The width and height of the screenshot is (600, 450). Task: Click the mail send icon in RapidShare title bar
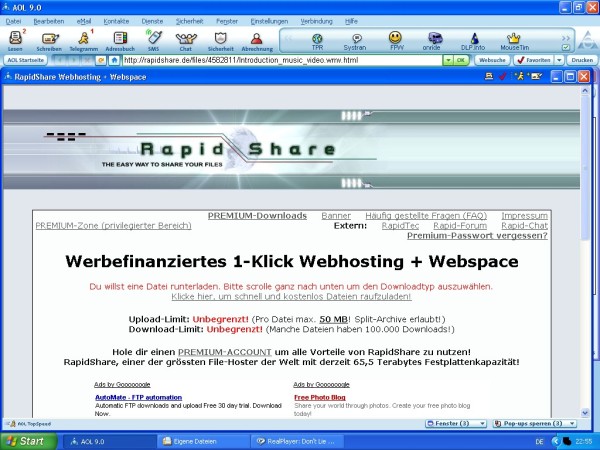coord(536,77)
